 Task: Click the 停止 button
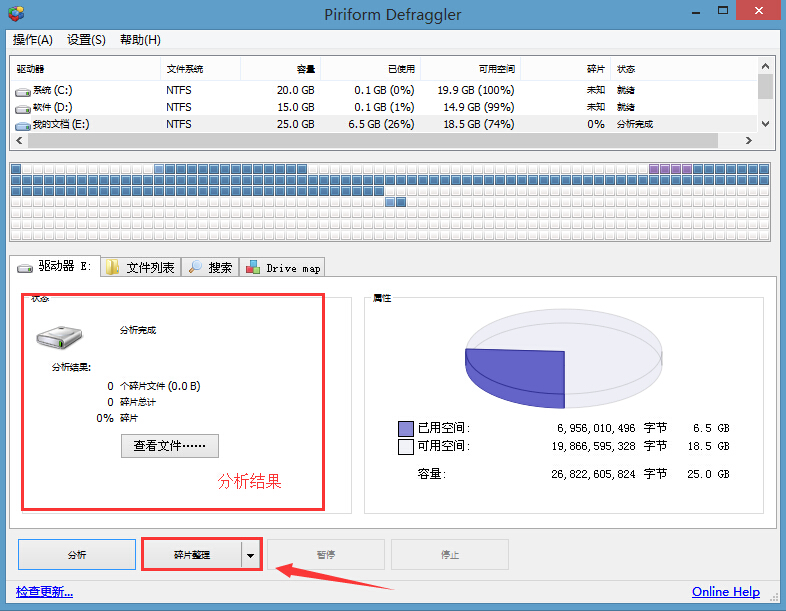point(450,554)
